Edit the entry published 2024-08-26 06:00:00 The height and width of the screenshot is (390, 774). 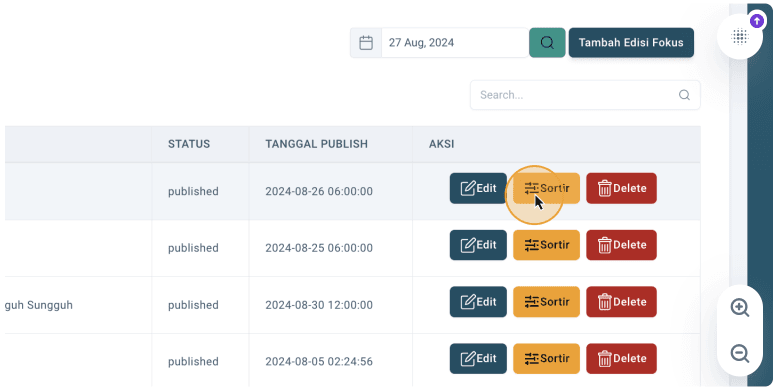pyautogui.click(x=478, y=188)
